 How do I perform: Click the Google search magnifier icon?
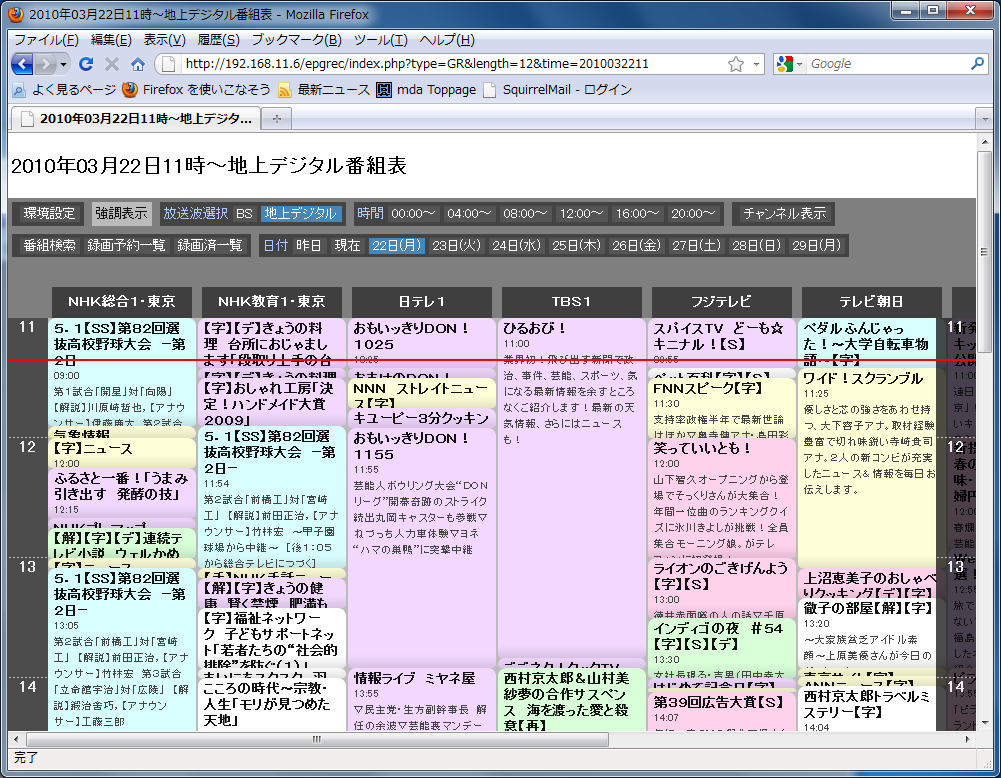(x=977, y=64)
